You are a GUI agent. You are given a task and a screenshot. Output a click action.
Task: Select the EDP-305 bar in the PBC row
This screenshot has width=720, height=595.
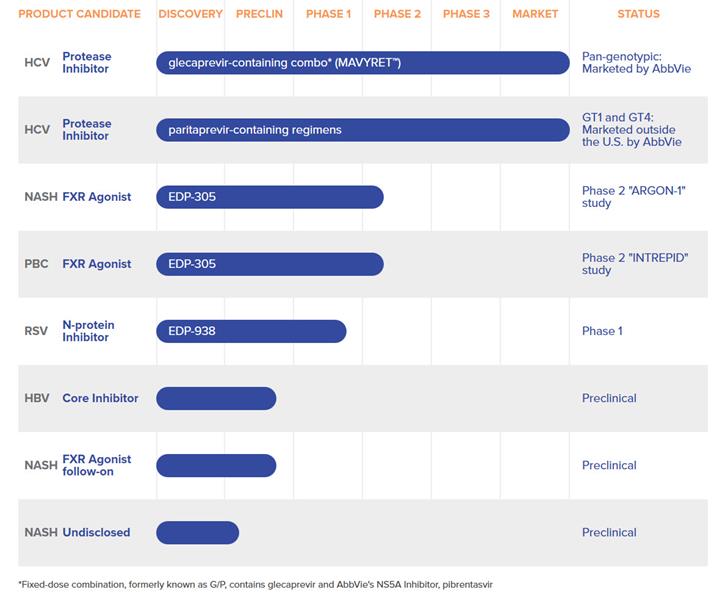[x=269, y=264]
